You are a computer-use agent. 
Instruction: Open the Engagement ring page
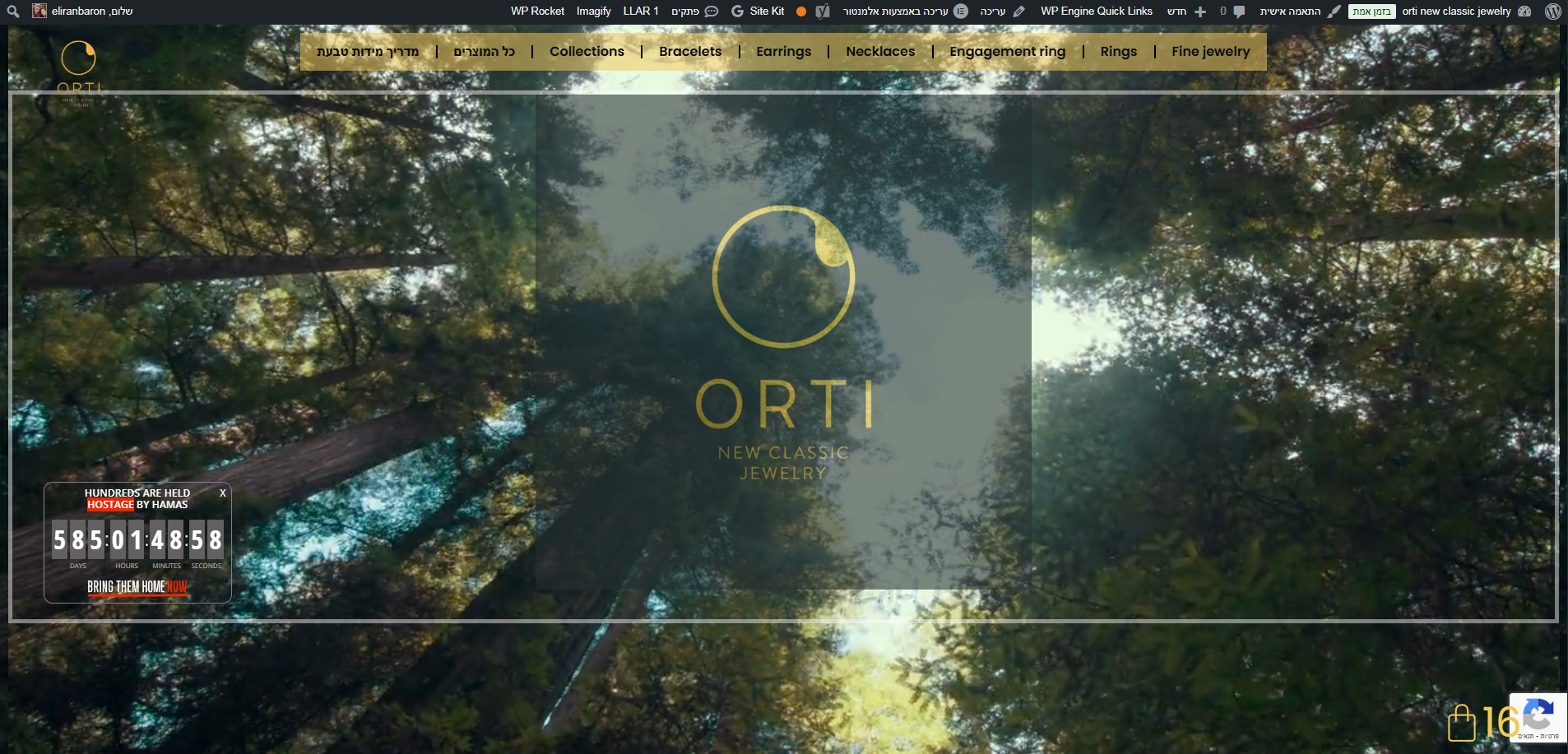(1007, 51)
